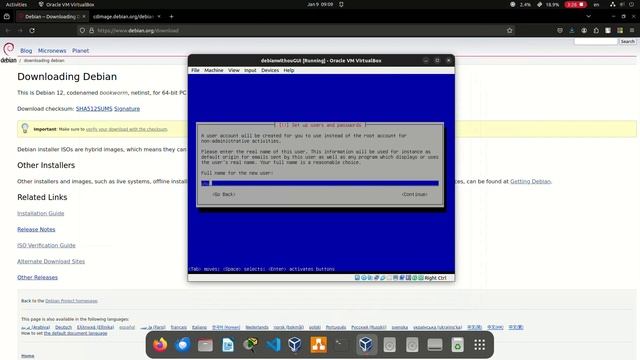Screen dimensions: 640x360
Task: Go back in Firefox history
Action: (7, 30)
